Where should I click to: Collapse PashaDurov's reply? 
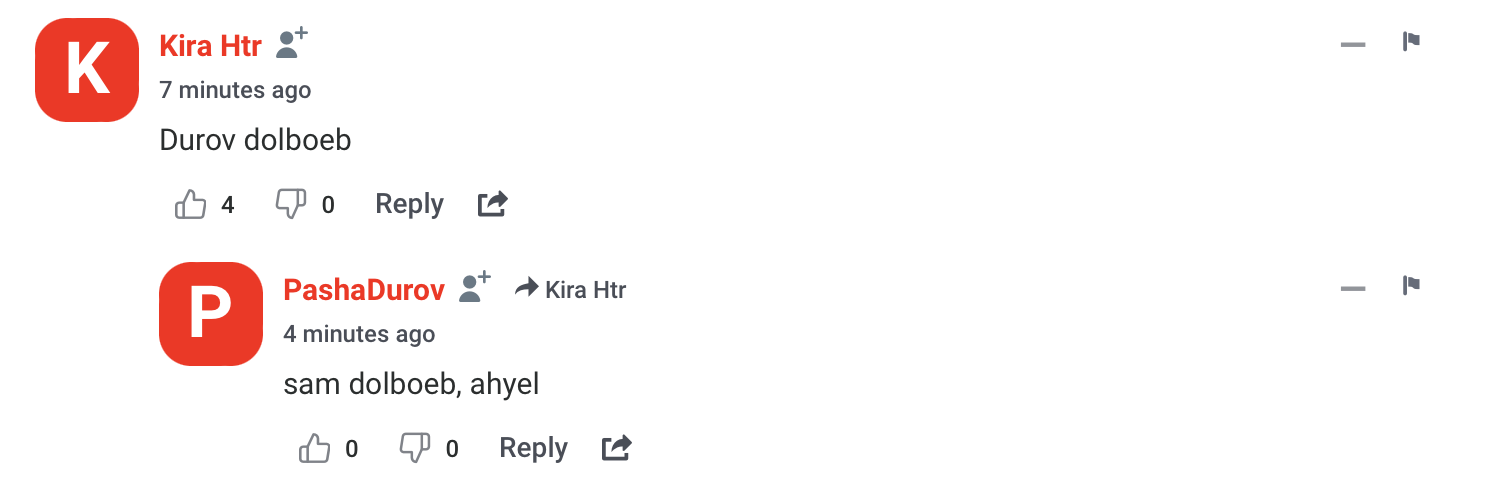(1353, 288)
